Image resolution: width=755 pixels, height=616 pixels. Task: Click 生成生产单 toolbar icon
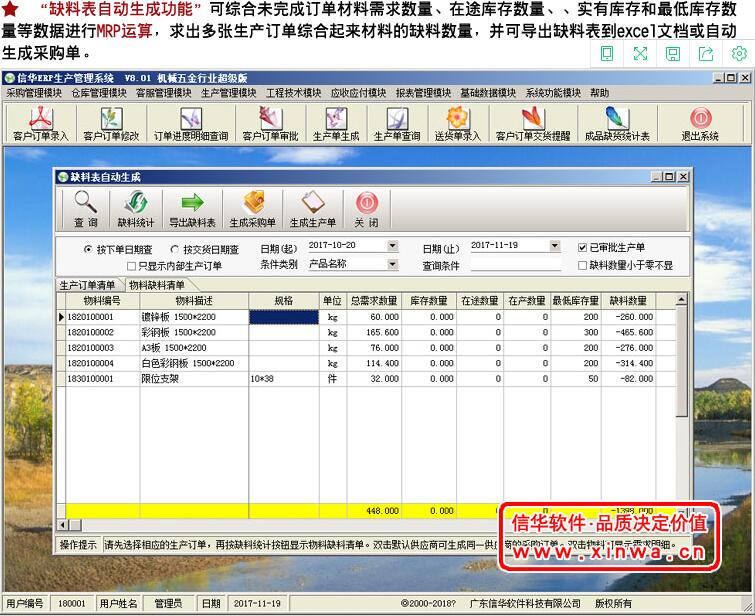[x=312, y=209]
